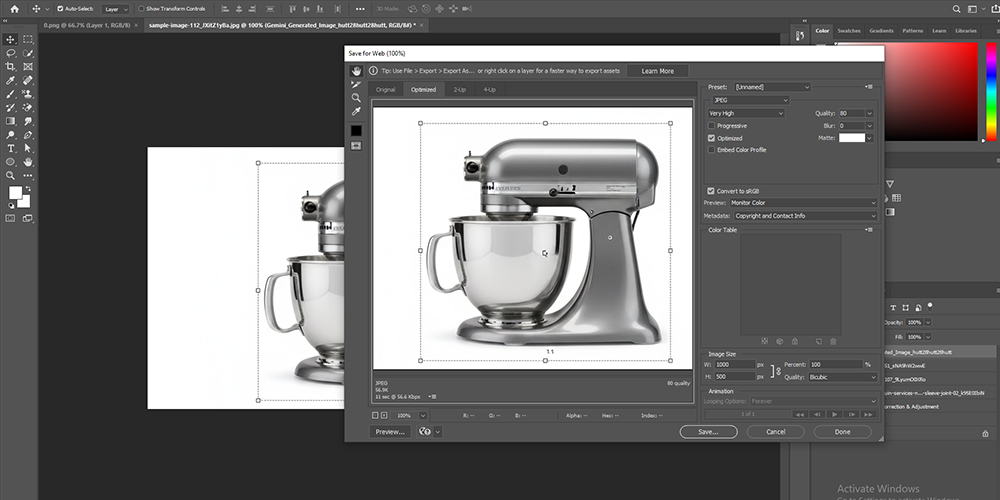Click the width-height constrain link icon
This screenshot has height=500, width=1000.
coord(776,371)
